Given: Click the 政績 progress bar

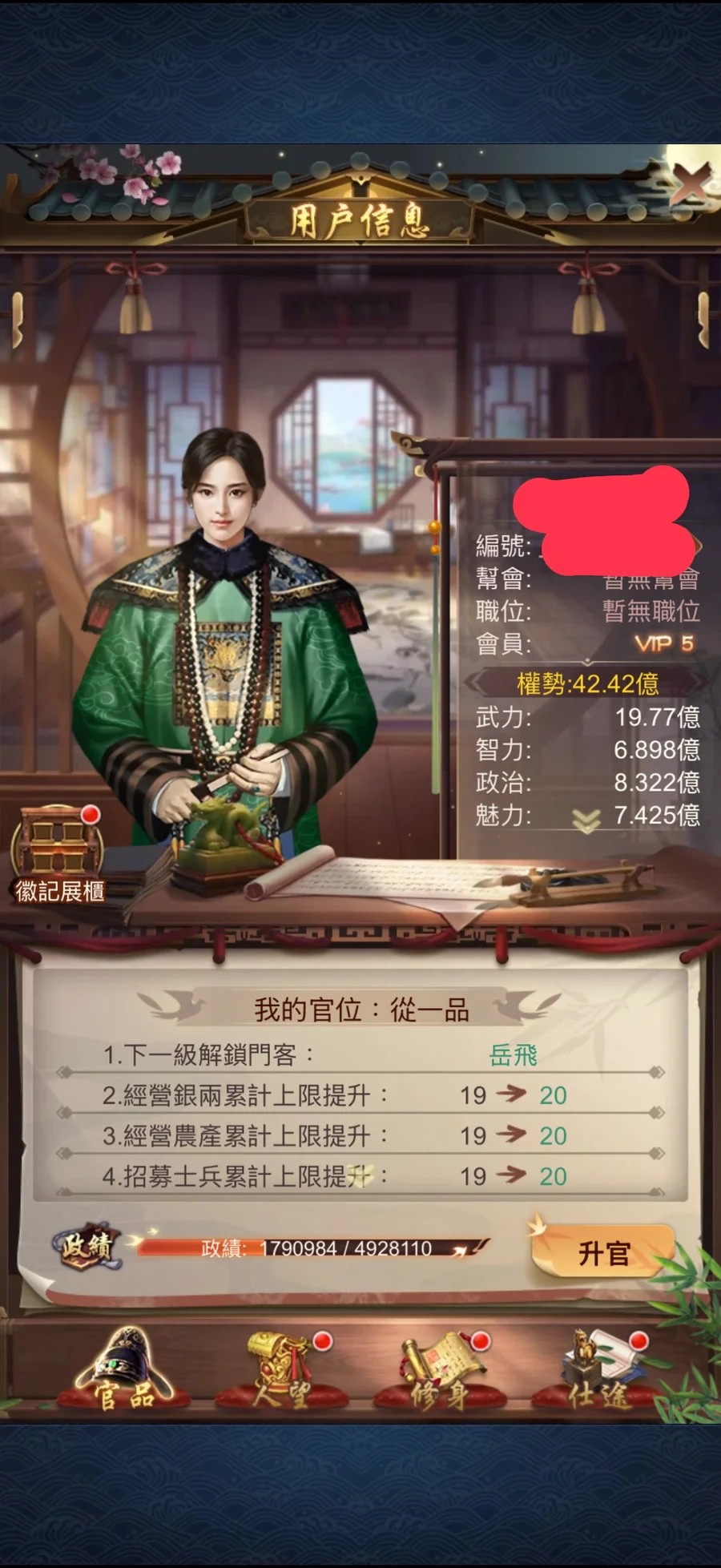Looking at the screenshot, I should 312,1248.
